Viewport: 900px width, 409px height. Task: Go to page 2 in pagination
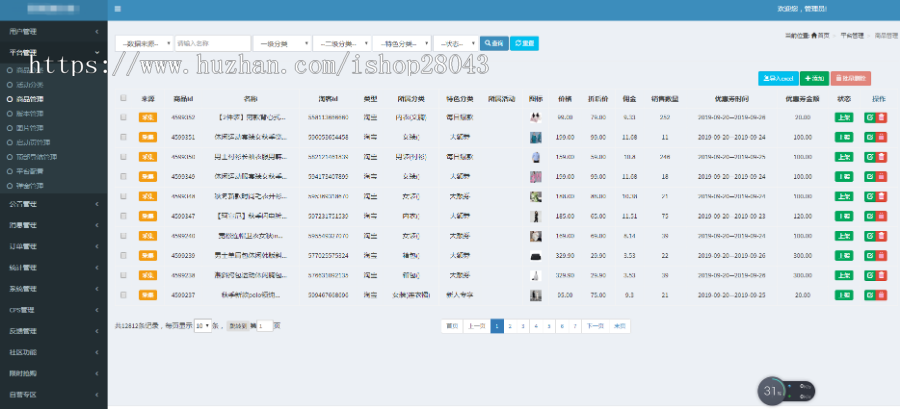(509, 325)
